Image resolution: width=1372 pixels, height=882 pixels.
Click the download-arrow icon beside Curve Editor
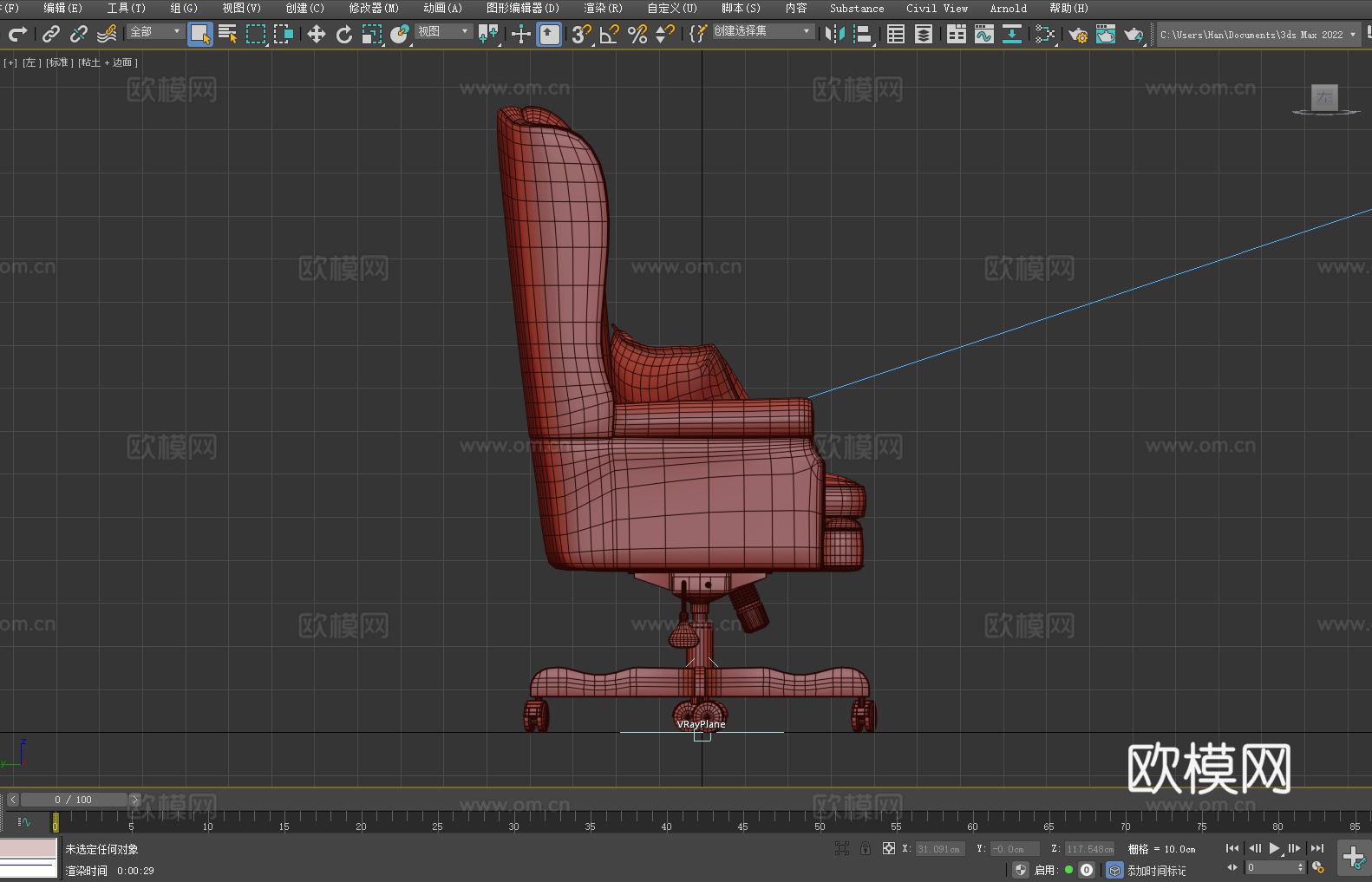coord(1012,34)
